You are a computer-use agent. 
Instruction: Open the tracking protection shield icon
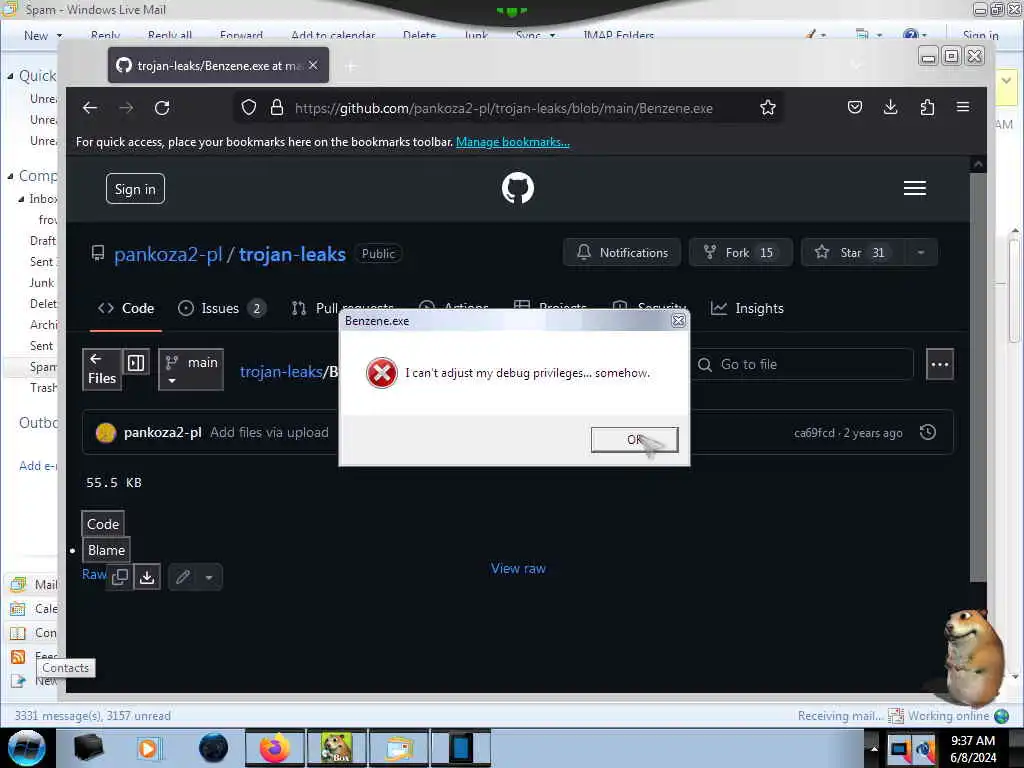click(249, 108)
